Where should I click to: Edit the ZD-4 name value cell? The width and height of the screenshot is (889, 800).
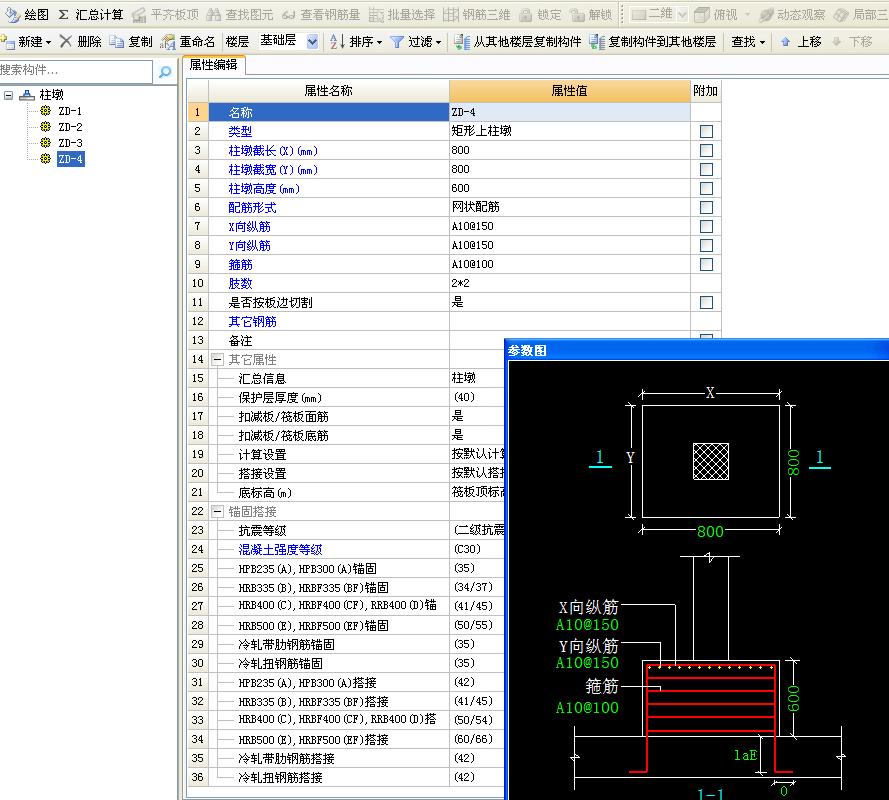click(x=569, y=112)
